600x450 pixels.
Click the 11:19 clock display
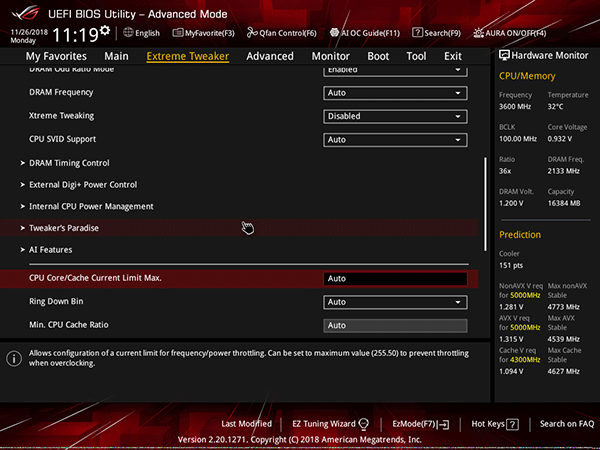pos(75,35)
